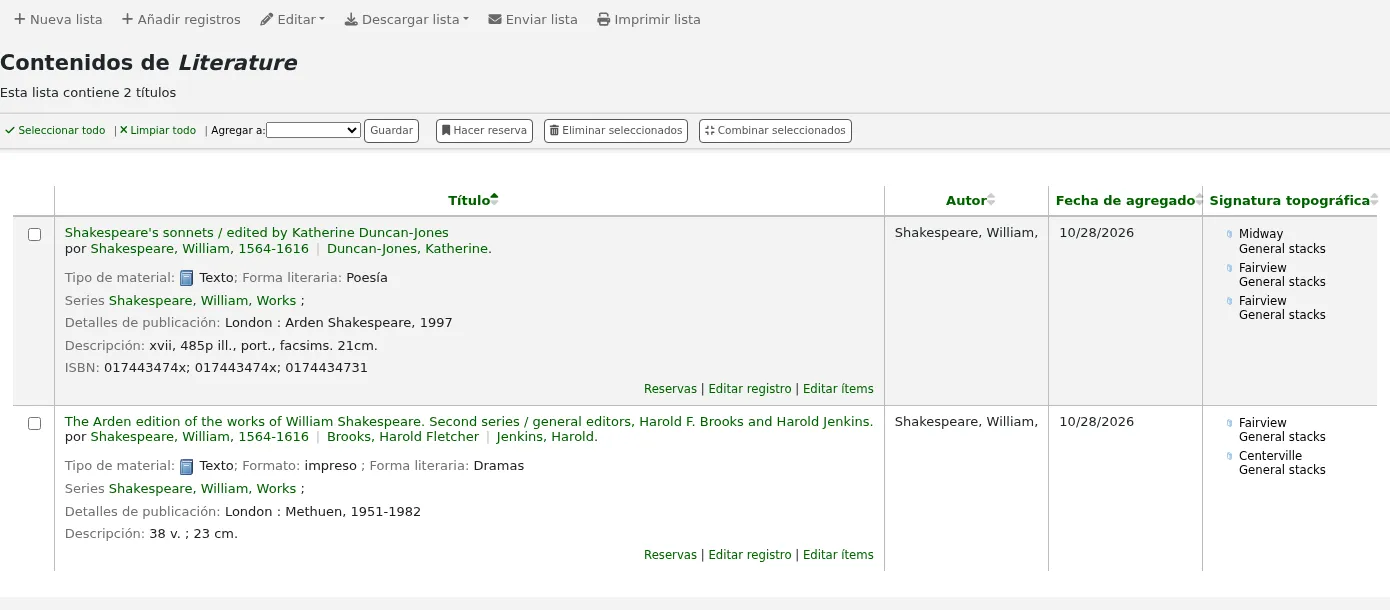Click London : Methuen, 1951-1982 text

pyautogui.click(x=323, y=512)
